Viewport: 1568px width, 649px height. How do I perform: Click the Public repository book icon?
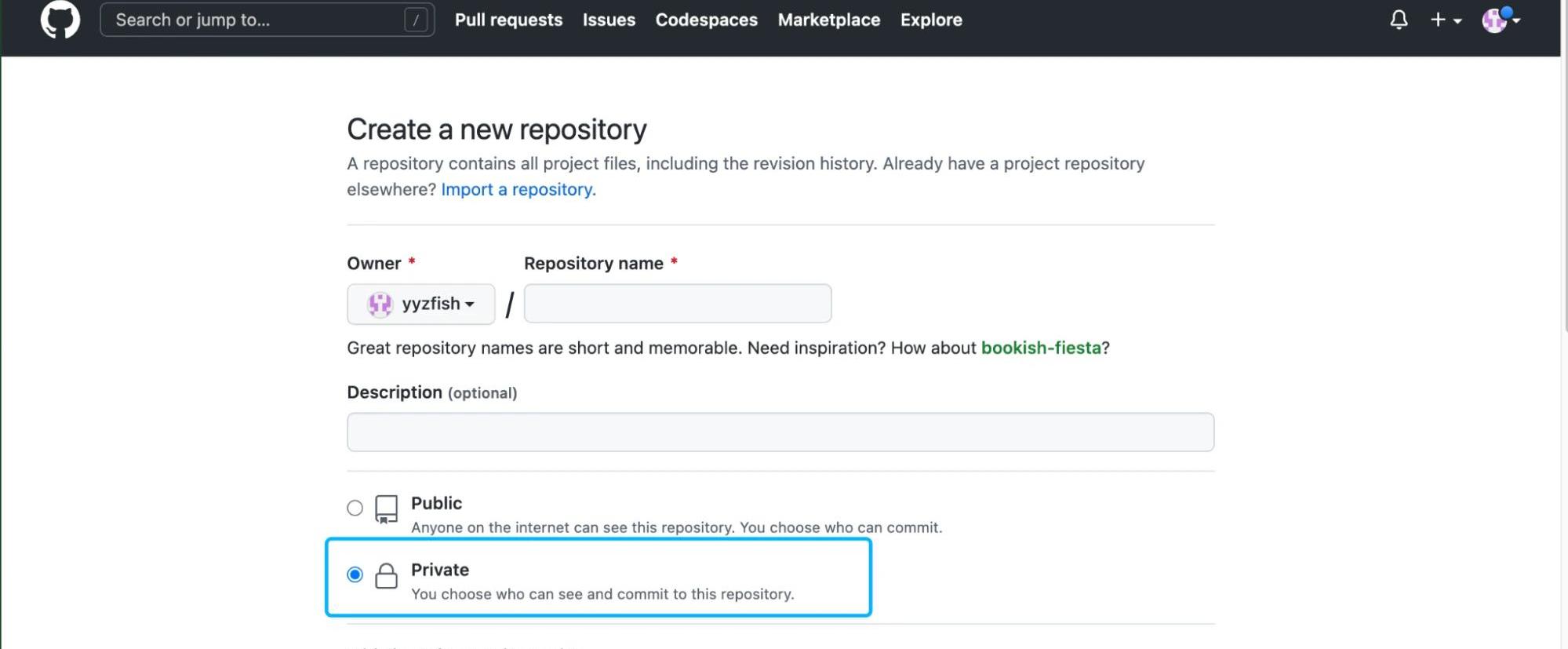click(x=386, y=509)
